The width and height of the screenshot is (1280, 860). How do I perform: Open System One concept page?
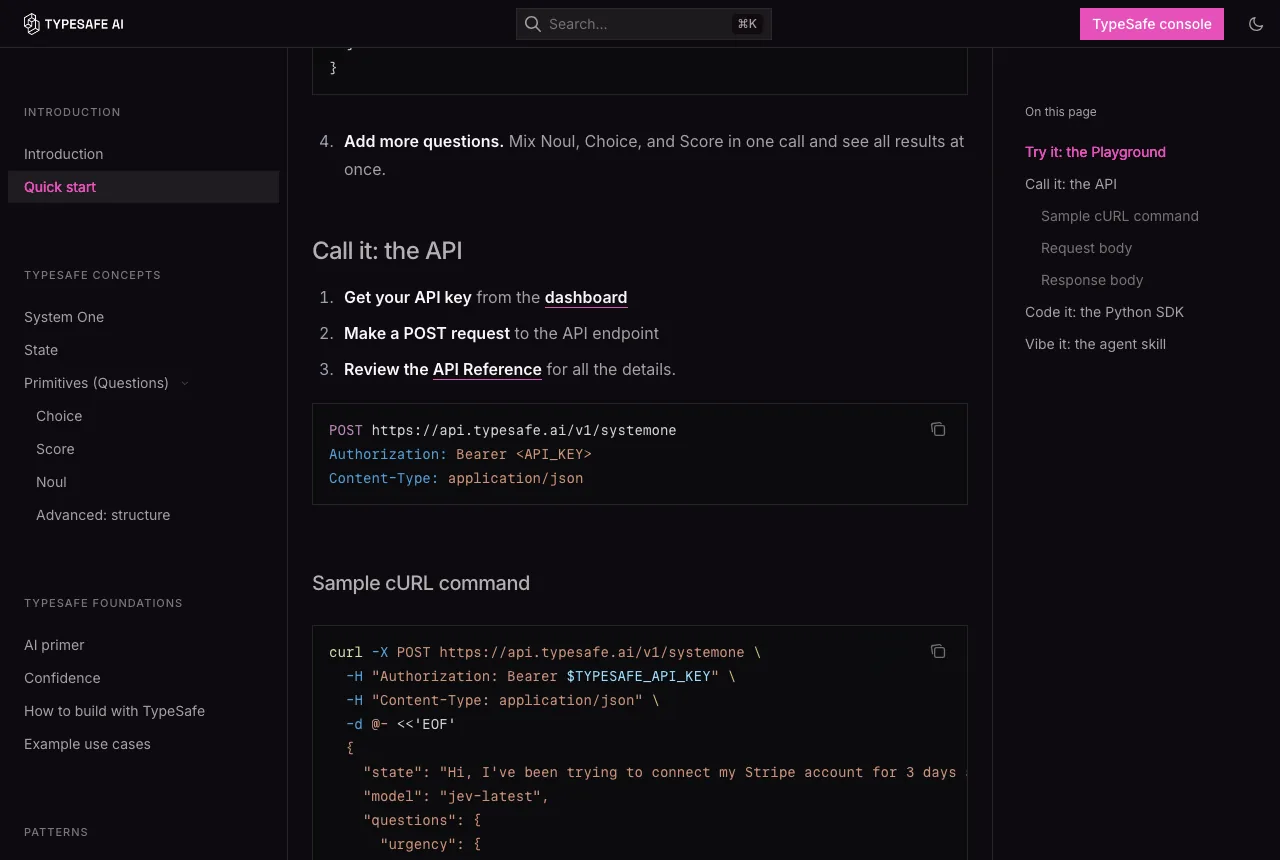(x=64, y=317)
